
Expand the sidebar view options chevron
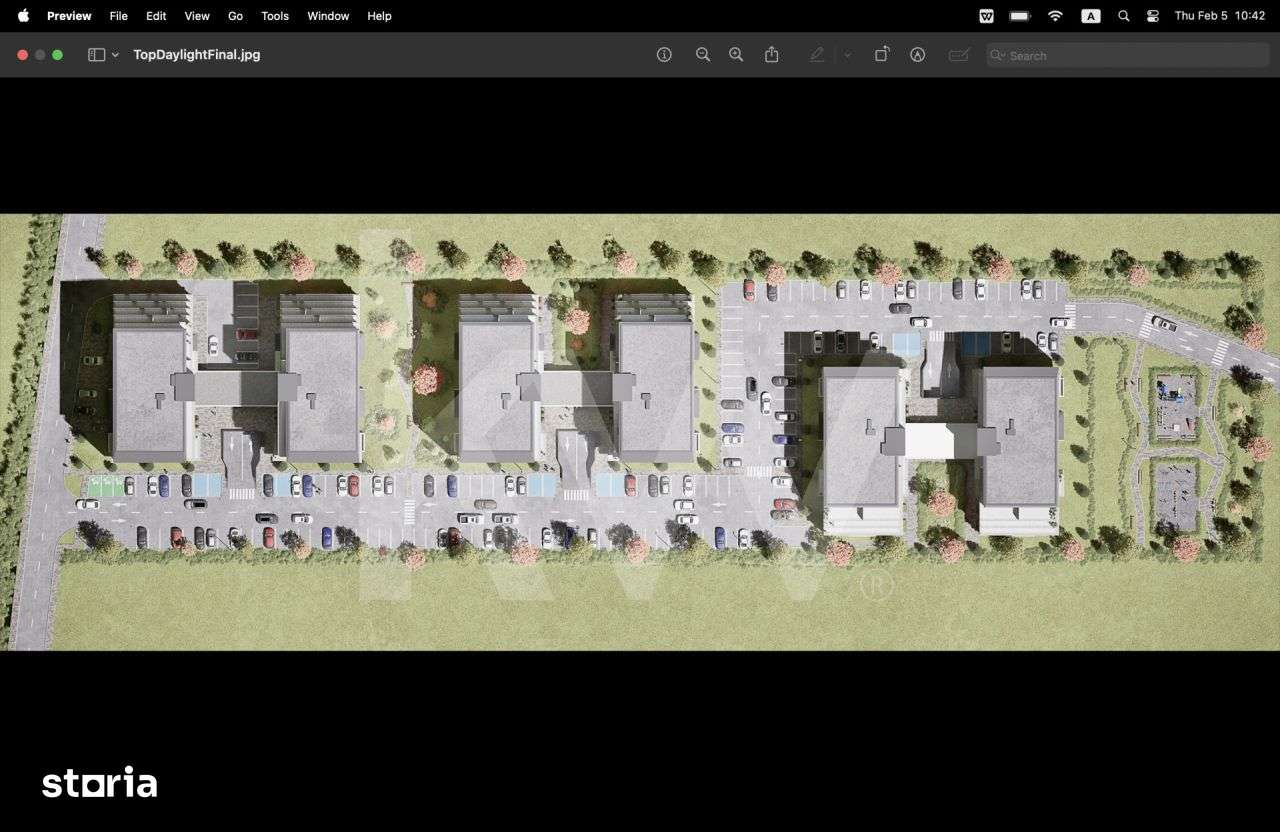click(x=116, y=55)
